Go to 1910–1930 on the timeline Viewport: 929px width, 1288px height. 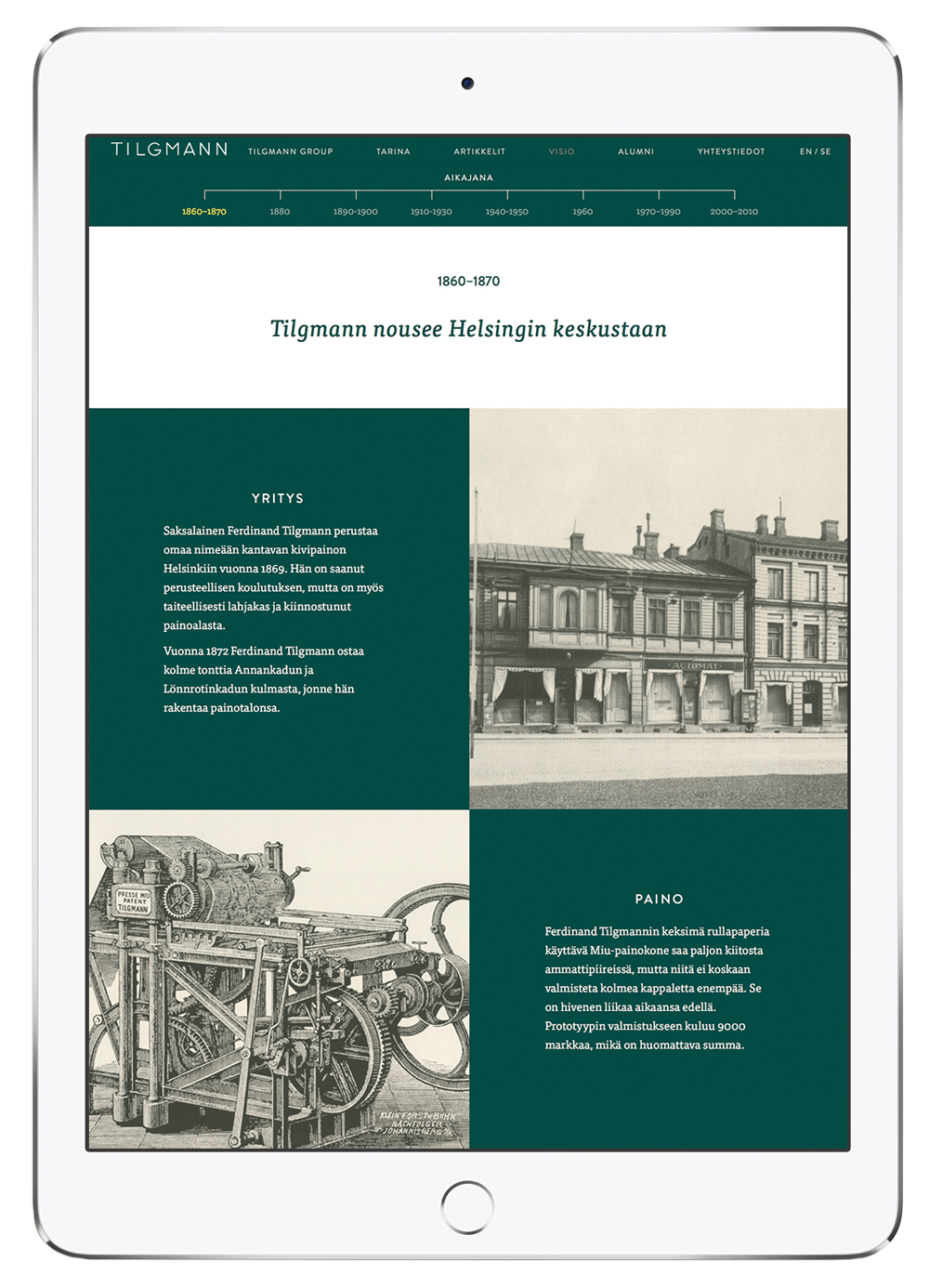point(431,212)
